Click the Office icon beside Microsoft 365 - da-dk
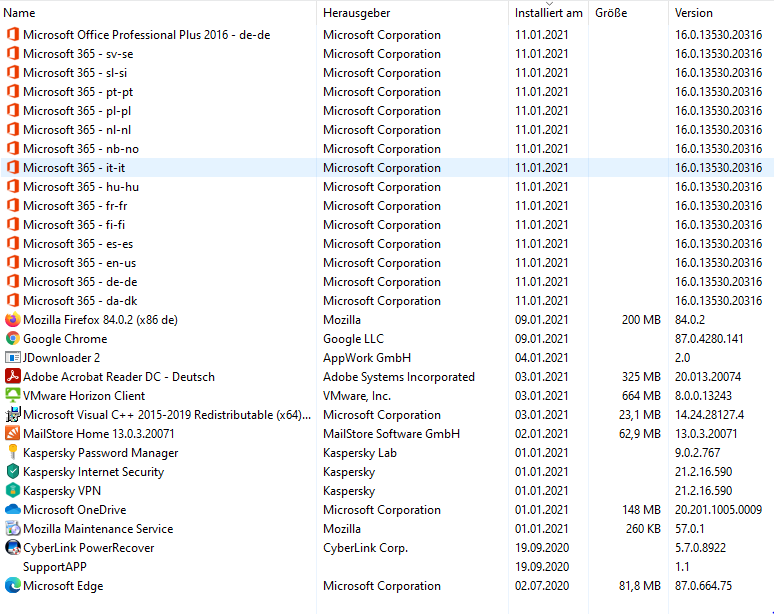Screen dimensions: 774x614 tap(13, 301)
